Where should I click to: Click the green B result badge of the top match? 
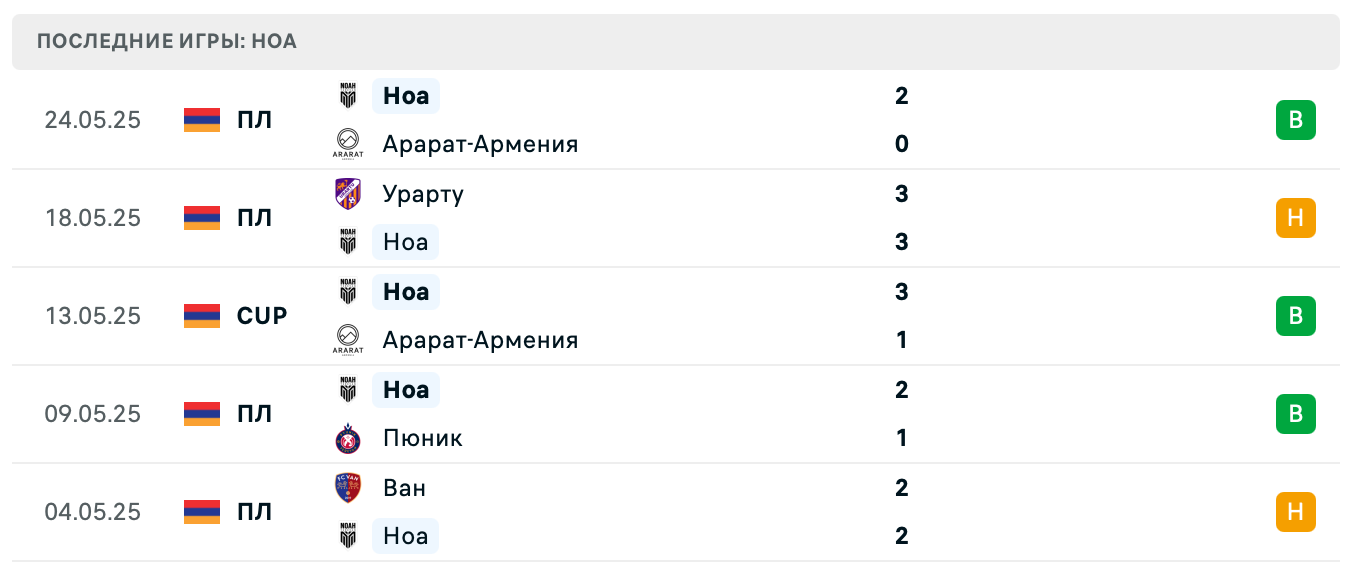1296,119
